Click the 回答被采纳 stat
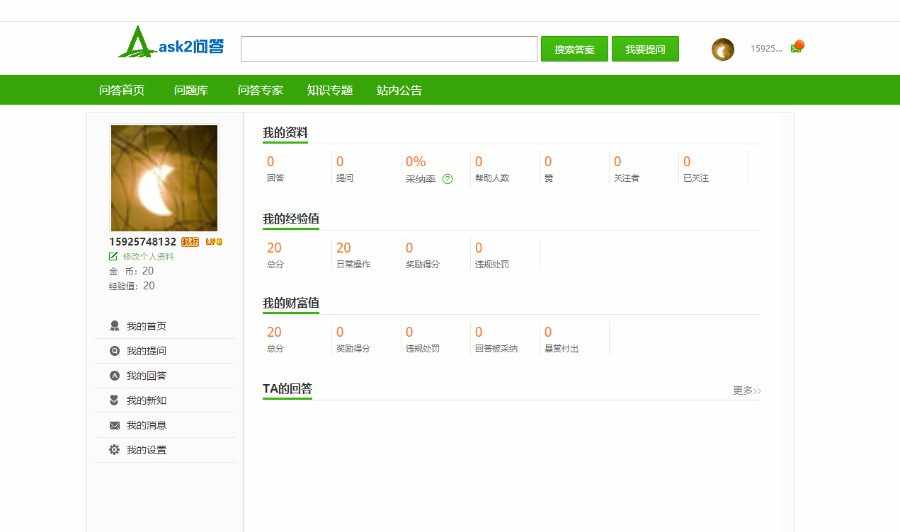Image resolution: width=900 pixels, height=532 pixels. pos(496,339)
